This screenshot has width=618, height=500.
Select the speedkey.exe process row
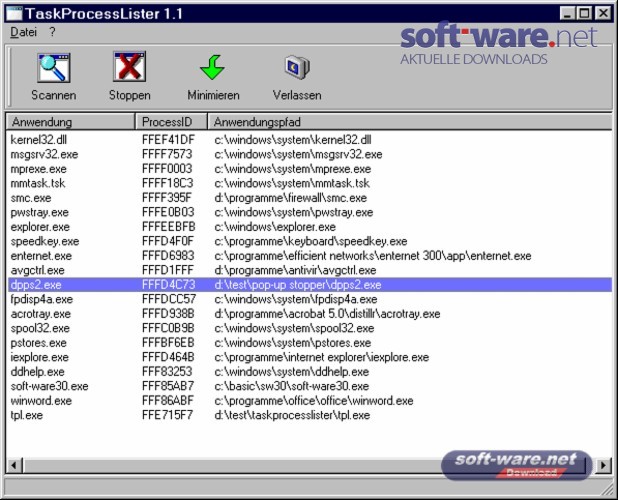[310, 241]
